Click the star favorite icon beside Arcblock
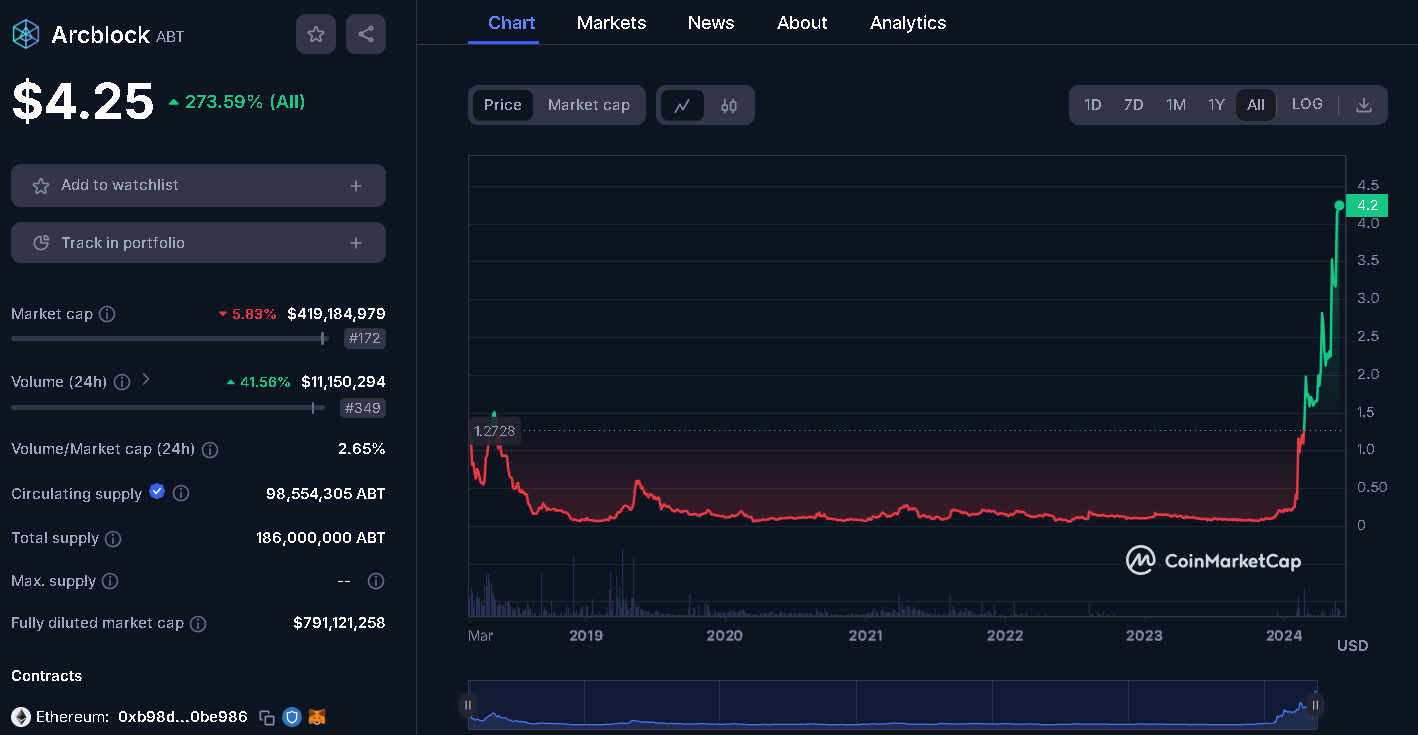 [x=316, y=34]
